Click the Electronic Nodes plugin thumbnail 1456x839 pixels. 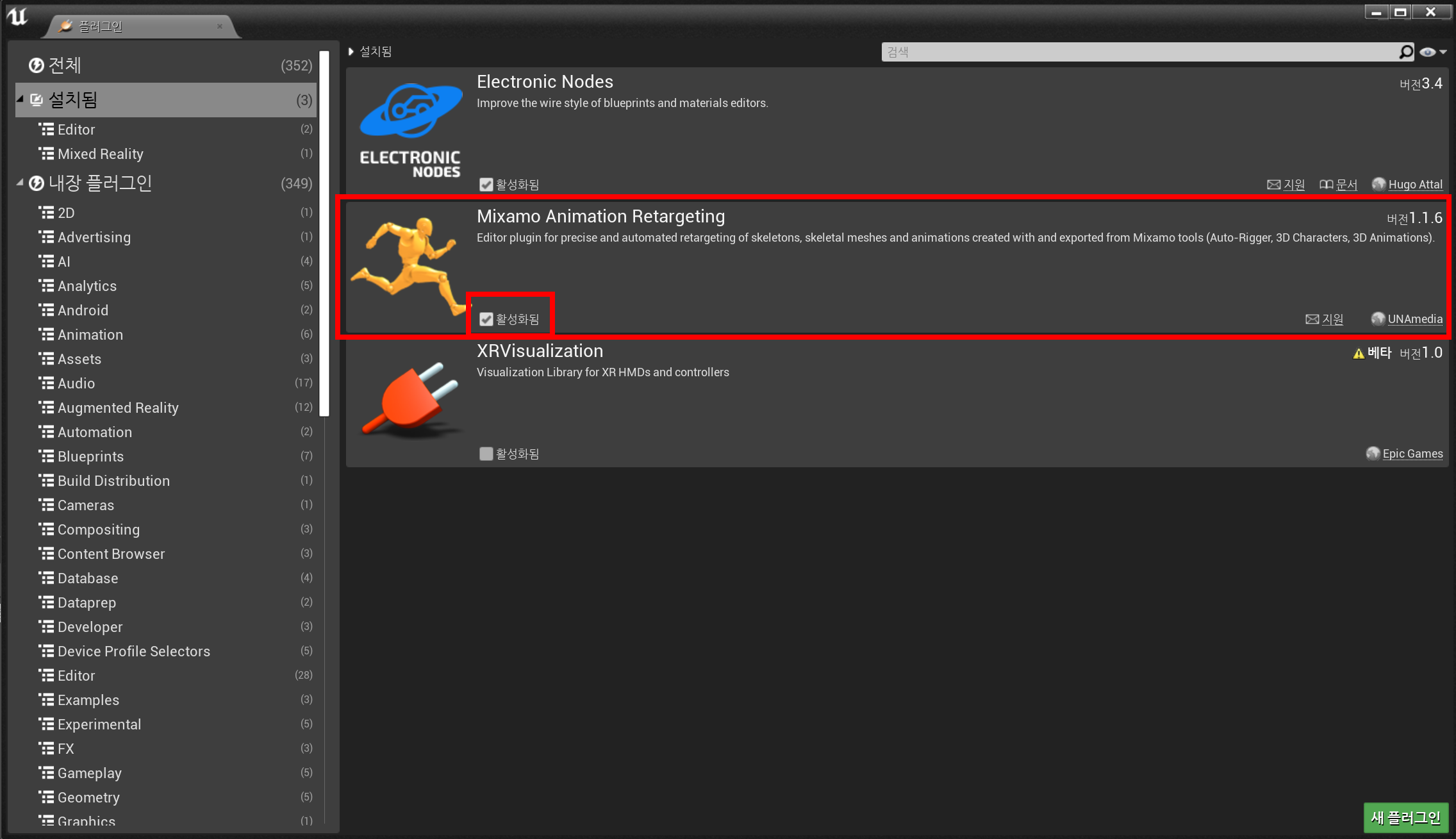click(x=410, y=131)
